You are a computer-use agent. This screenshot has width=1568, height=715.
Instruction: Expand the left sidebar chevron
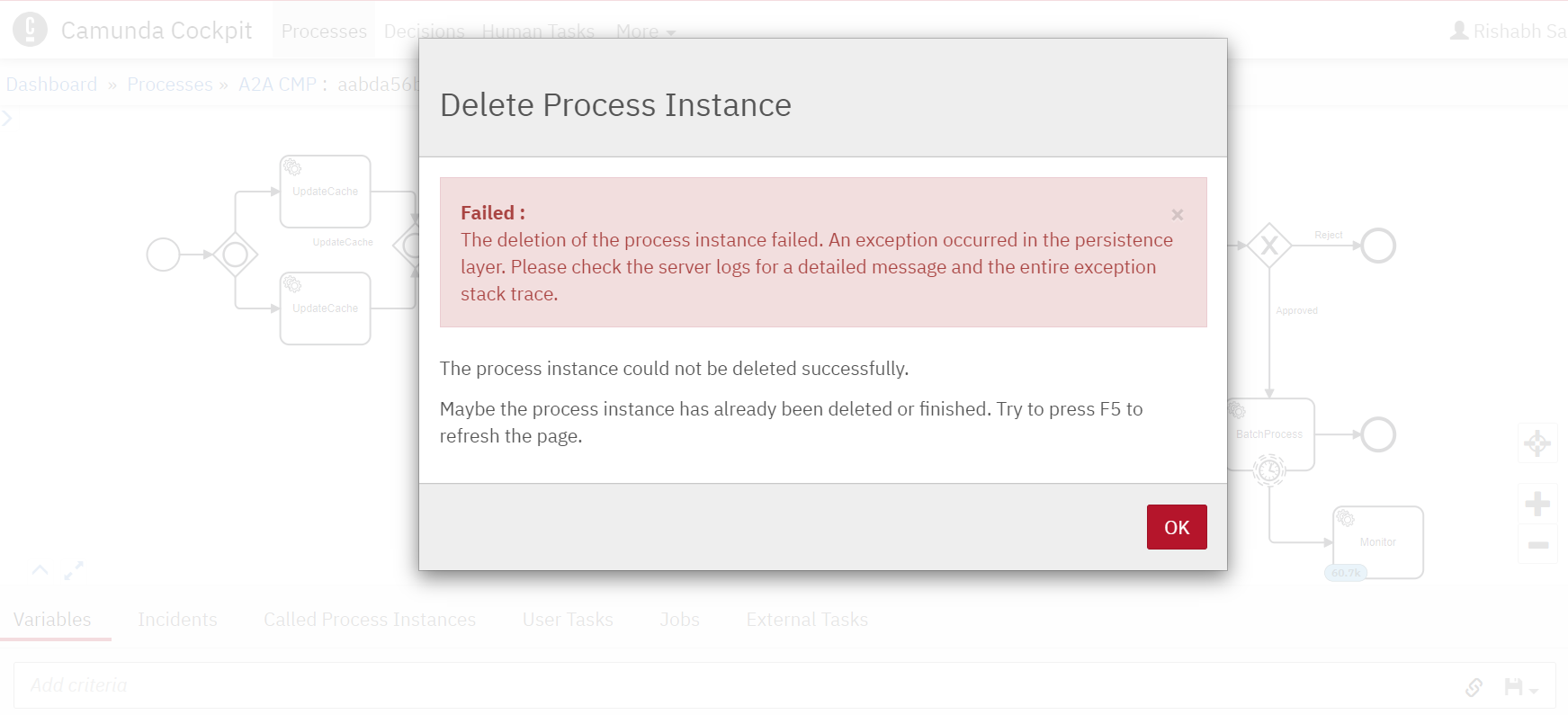click(6, 118)
